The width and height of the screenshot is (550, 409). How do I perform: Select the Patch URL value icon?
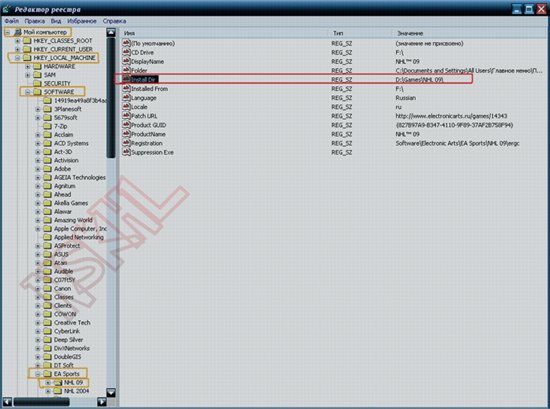pyautogui.click(x=126, y=116)
